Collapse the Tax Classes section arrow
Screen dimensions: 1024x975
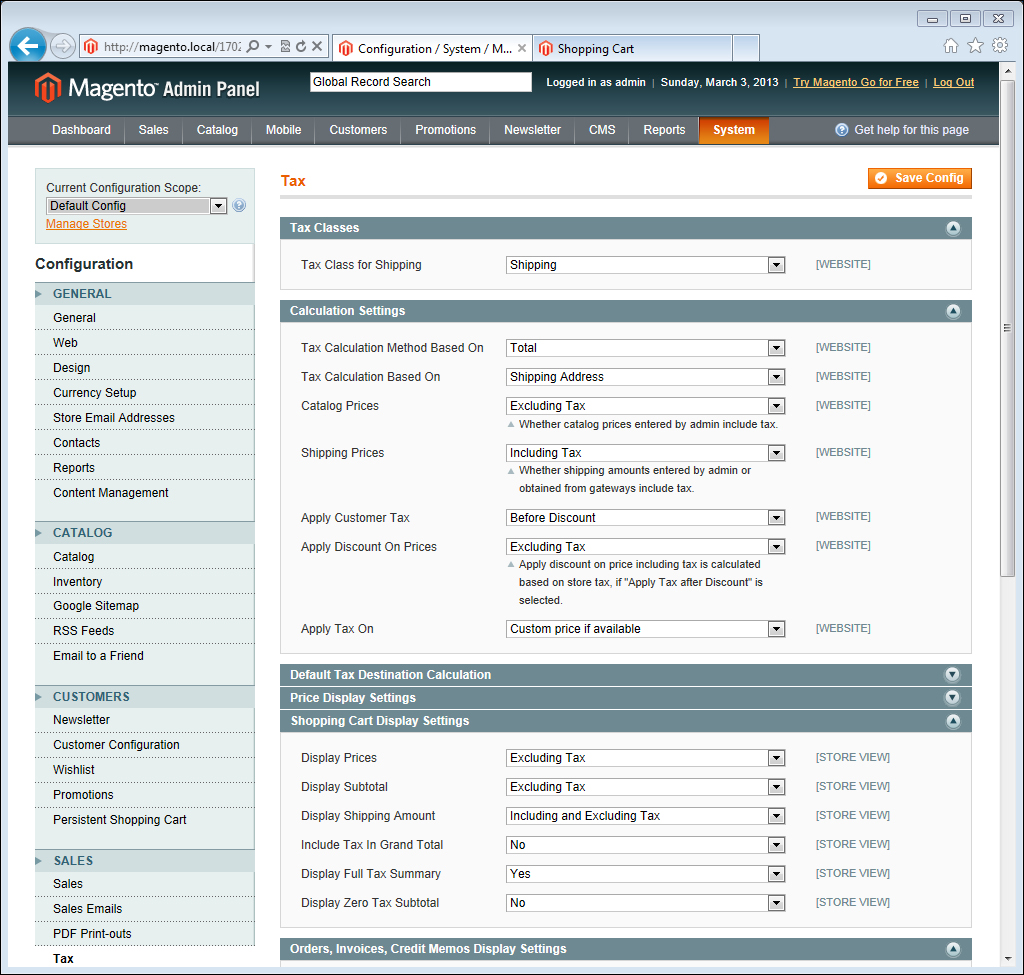[952, 228]
